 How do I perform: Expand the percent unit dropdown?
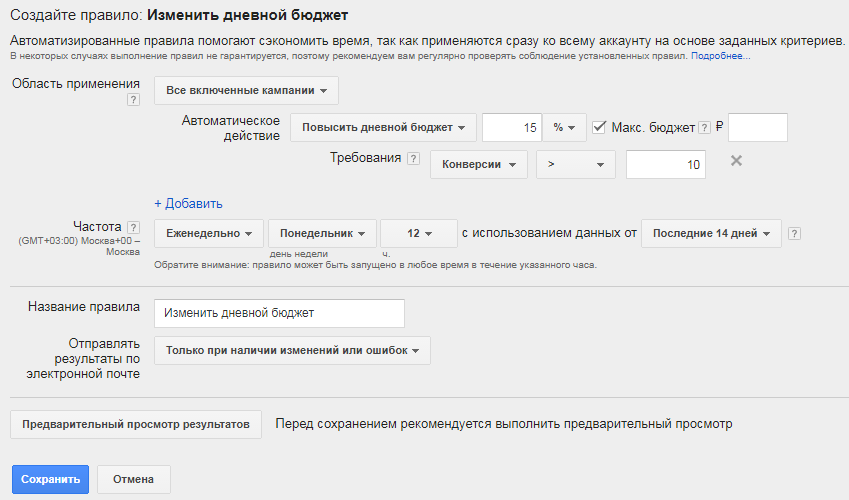(x=564, y=128)
